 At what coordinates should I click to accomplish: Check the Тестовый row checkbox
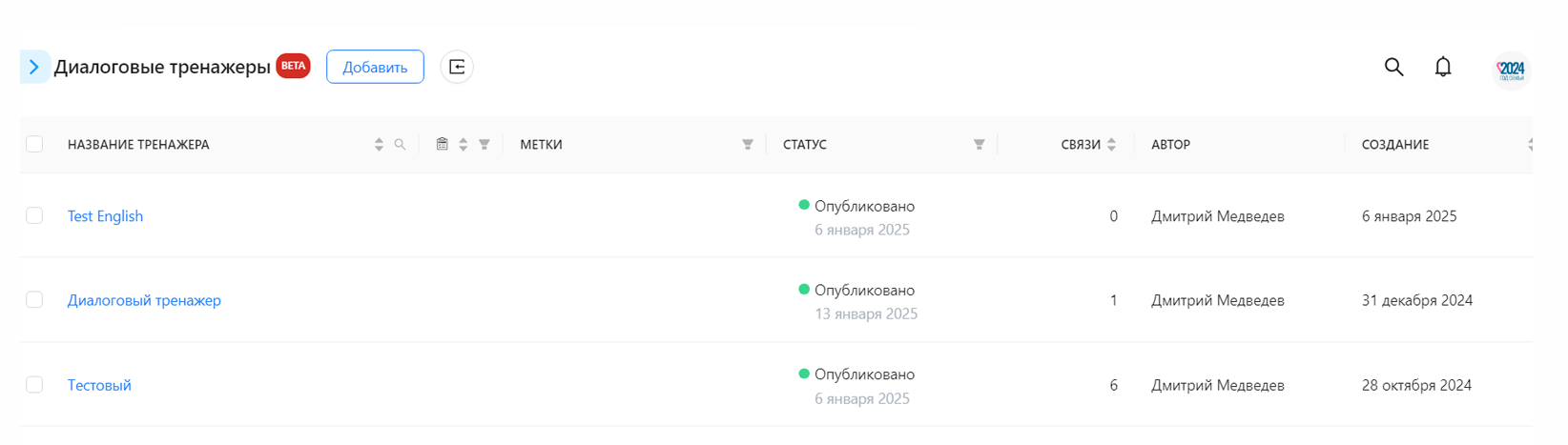point(34,385)
